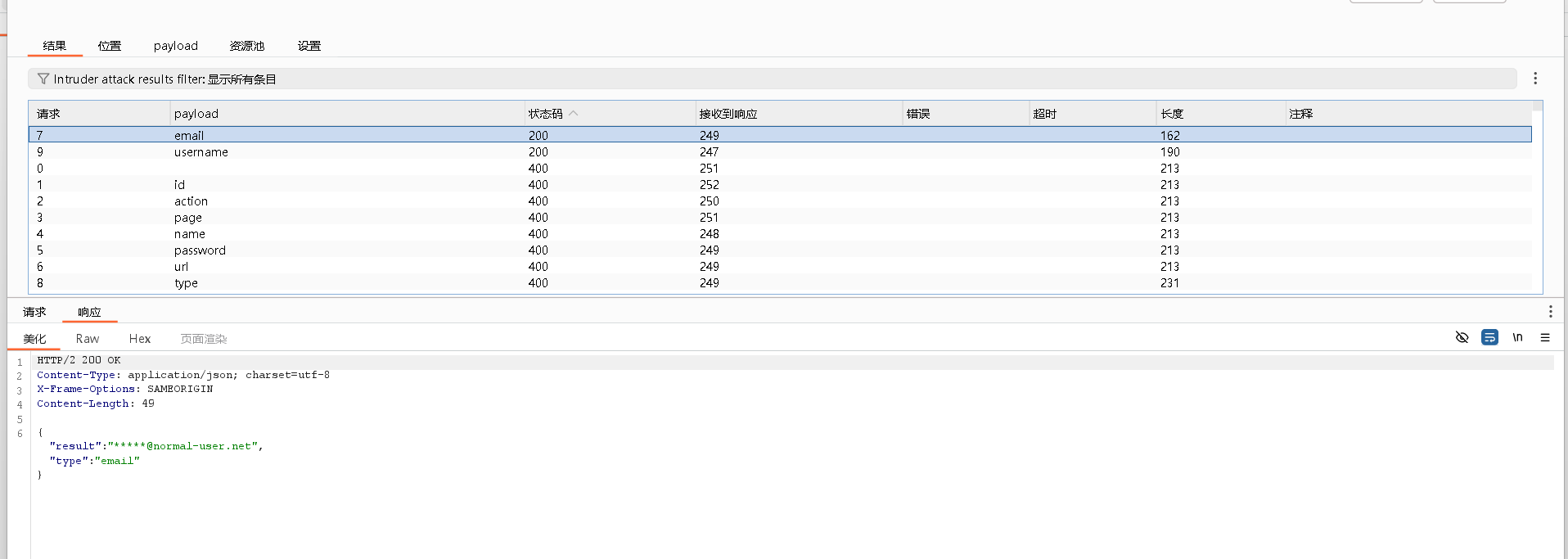Click response time value 252

click(709, 184)
